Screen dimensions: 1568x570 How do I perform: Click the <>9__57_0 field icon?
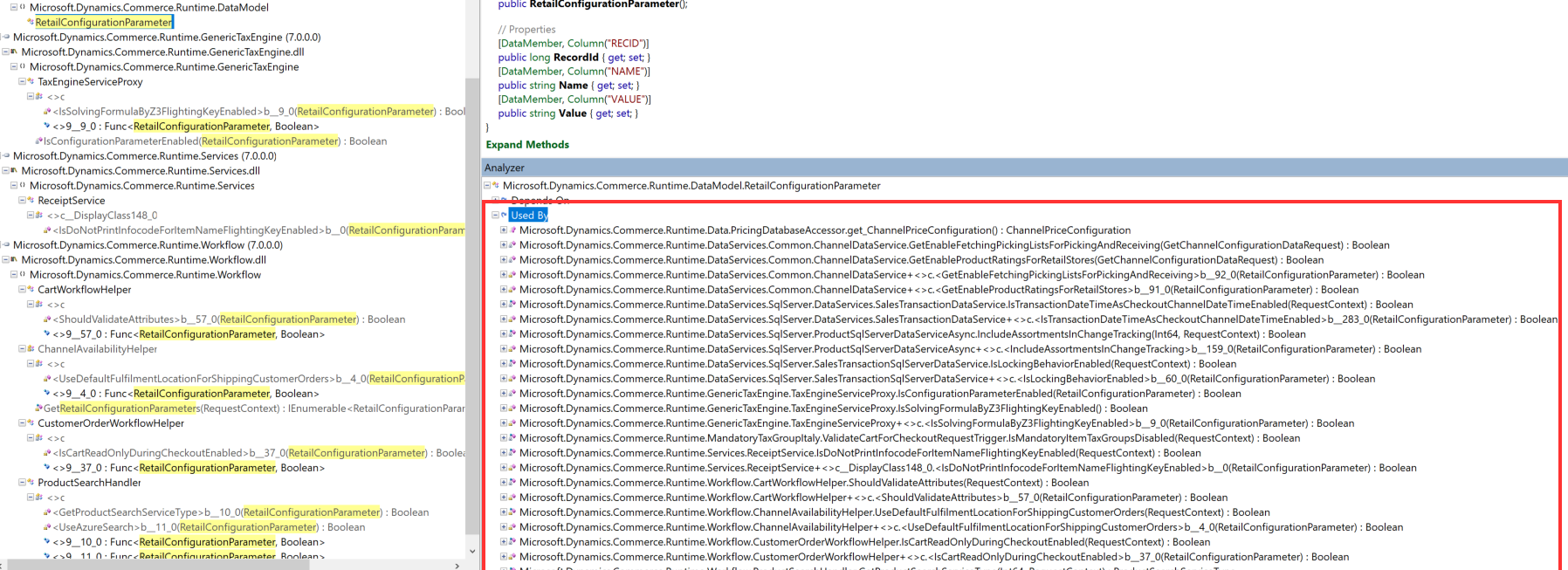(47, 333)
